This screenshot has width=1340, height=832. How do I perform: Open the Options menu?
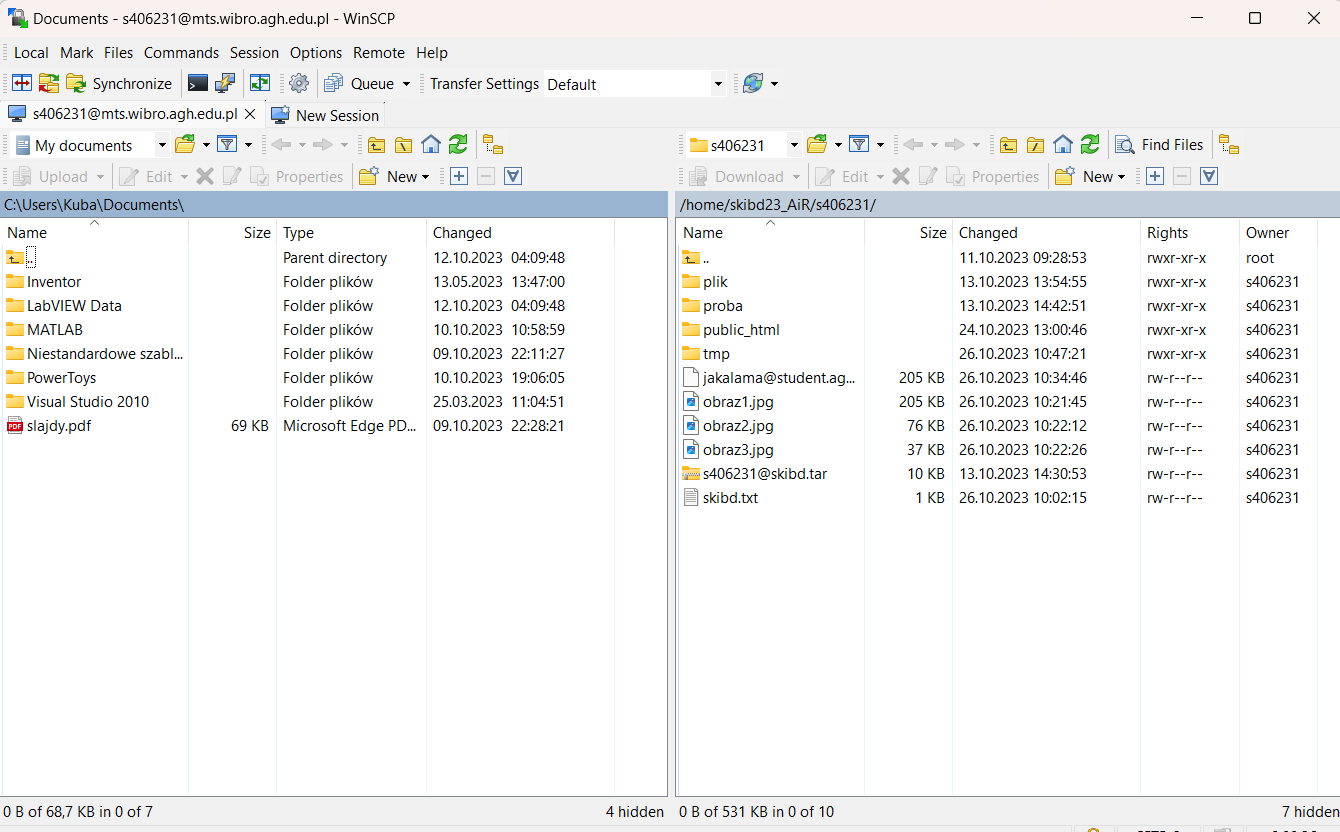(x=316, y=53)
